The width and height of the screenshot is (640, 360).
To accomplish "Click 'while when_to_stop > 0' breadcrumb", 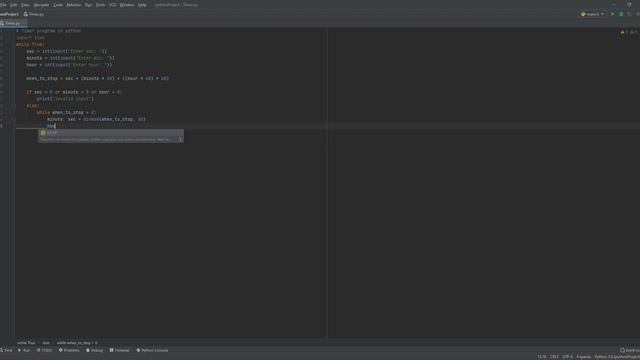I will point(77,343).
